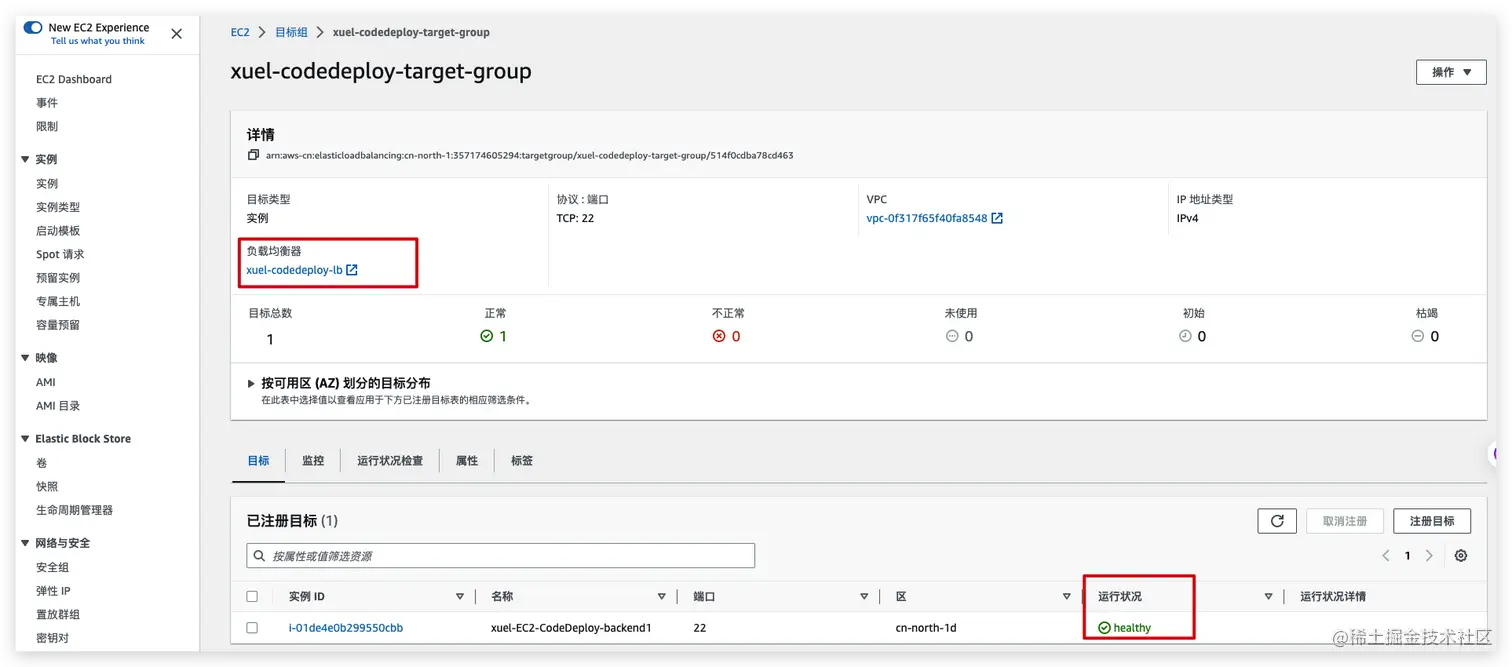Screen dimensions: 1512x667
Task: Click the draining status icon under 枯竭
Action: coord(1417,336)
